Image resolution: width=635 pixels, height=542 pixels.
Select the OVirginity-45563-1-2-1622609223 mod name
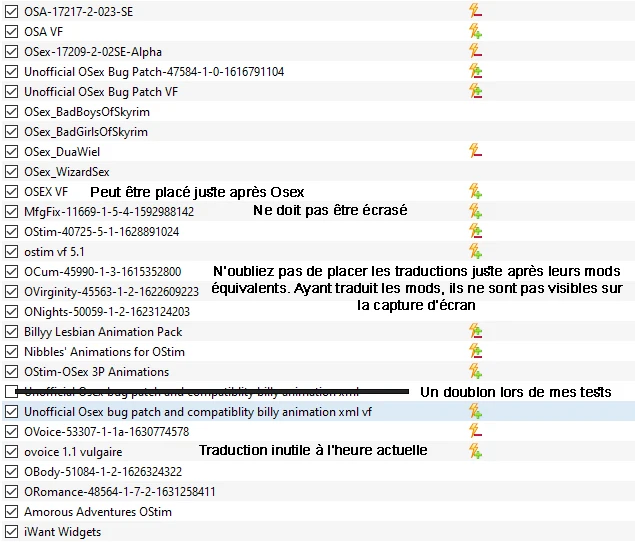[111, 292]
